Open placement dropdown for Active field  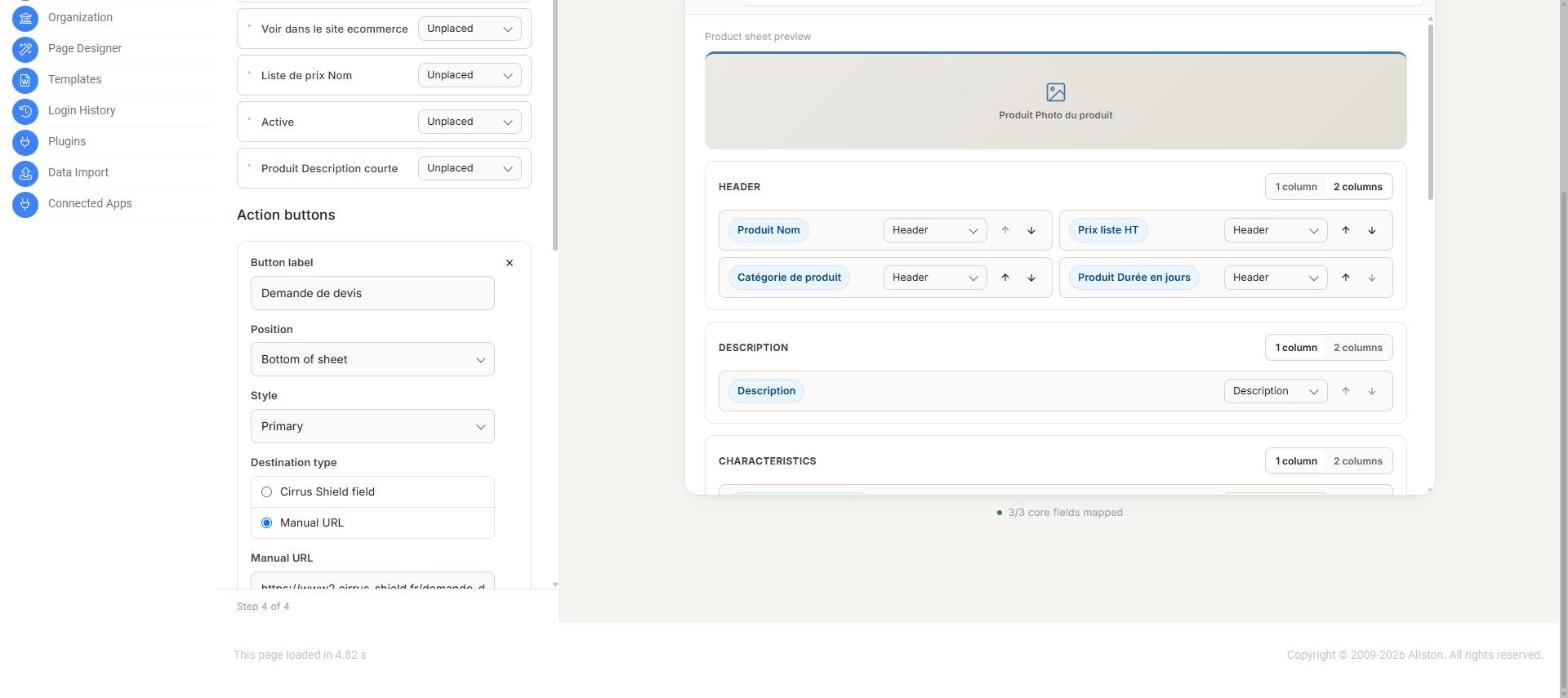click(470, 122)
